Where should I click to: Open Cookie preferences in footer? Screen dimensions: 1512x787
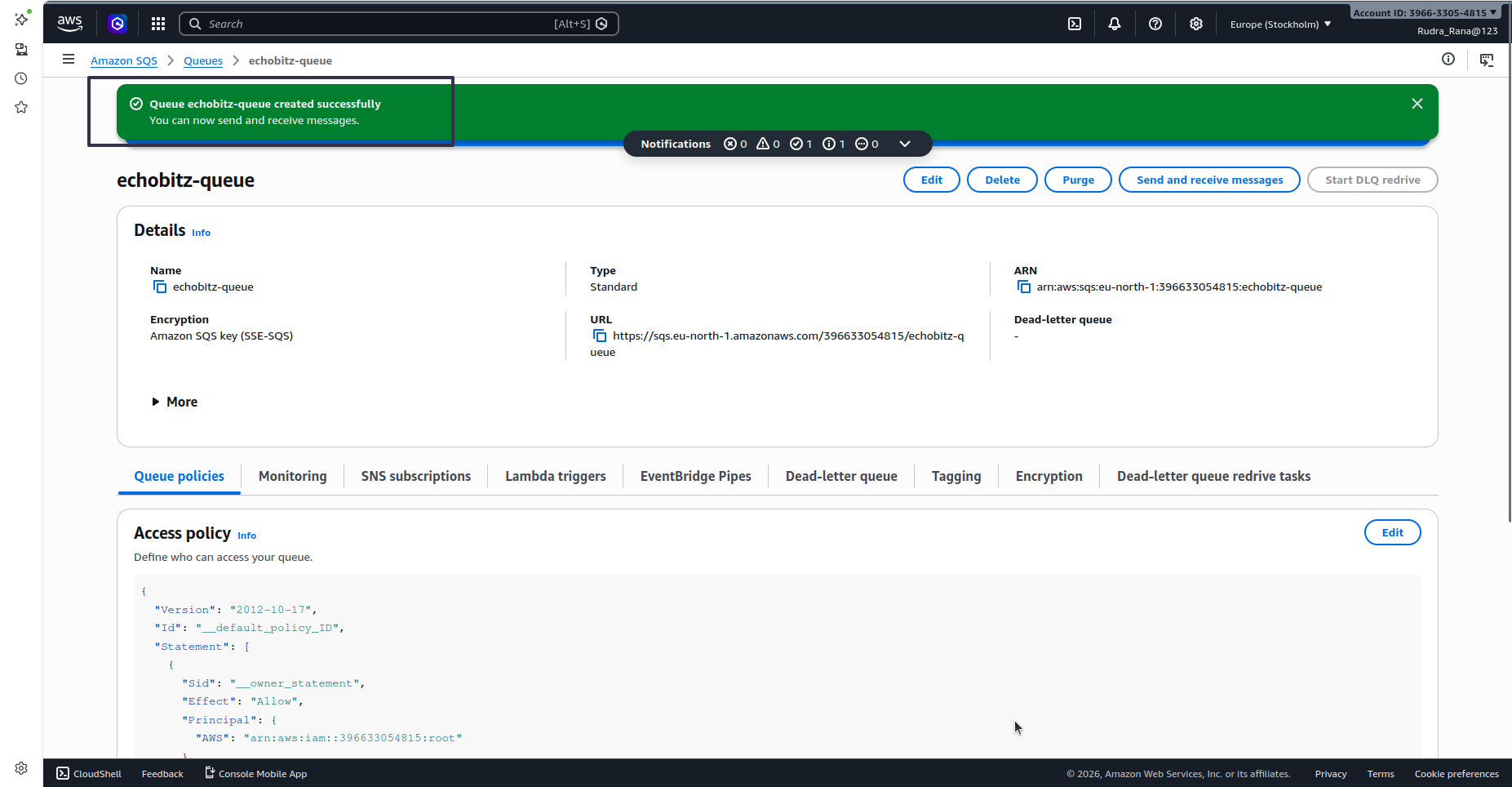(1457, 774)
